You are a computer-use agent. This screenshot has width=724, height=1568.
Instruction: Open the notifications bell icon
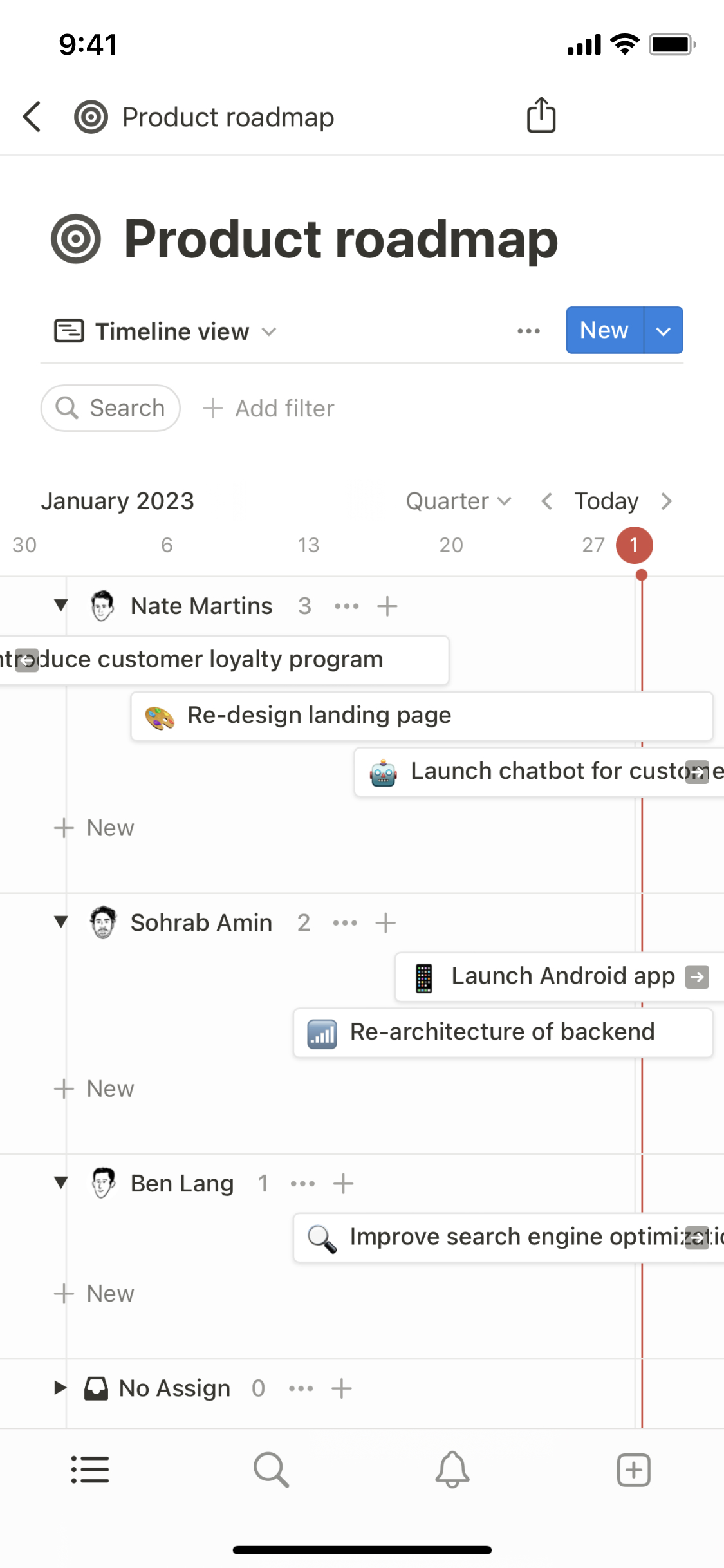pyautogui.click(x=452, y=1470)
